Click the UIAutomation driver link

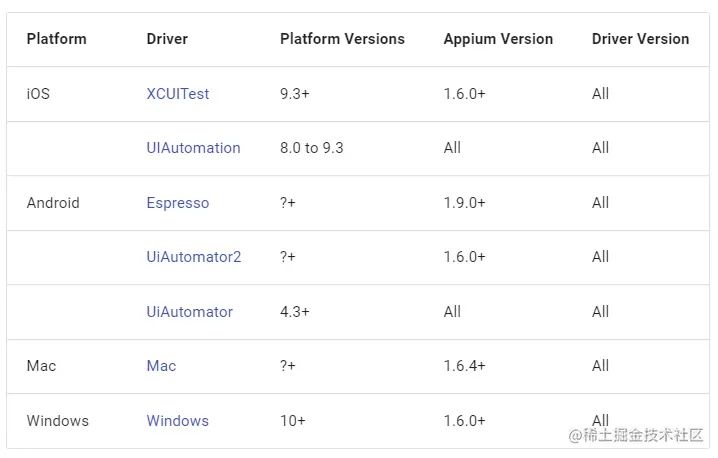tap(193, 148)
